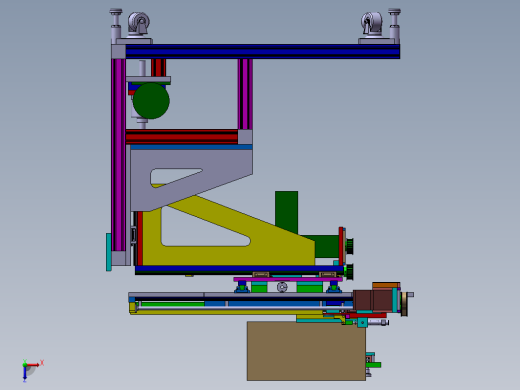Pick the brass handwheel at the far right

(404, 303)
